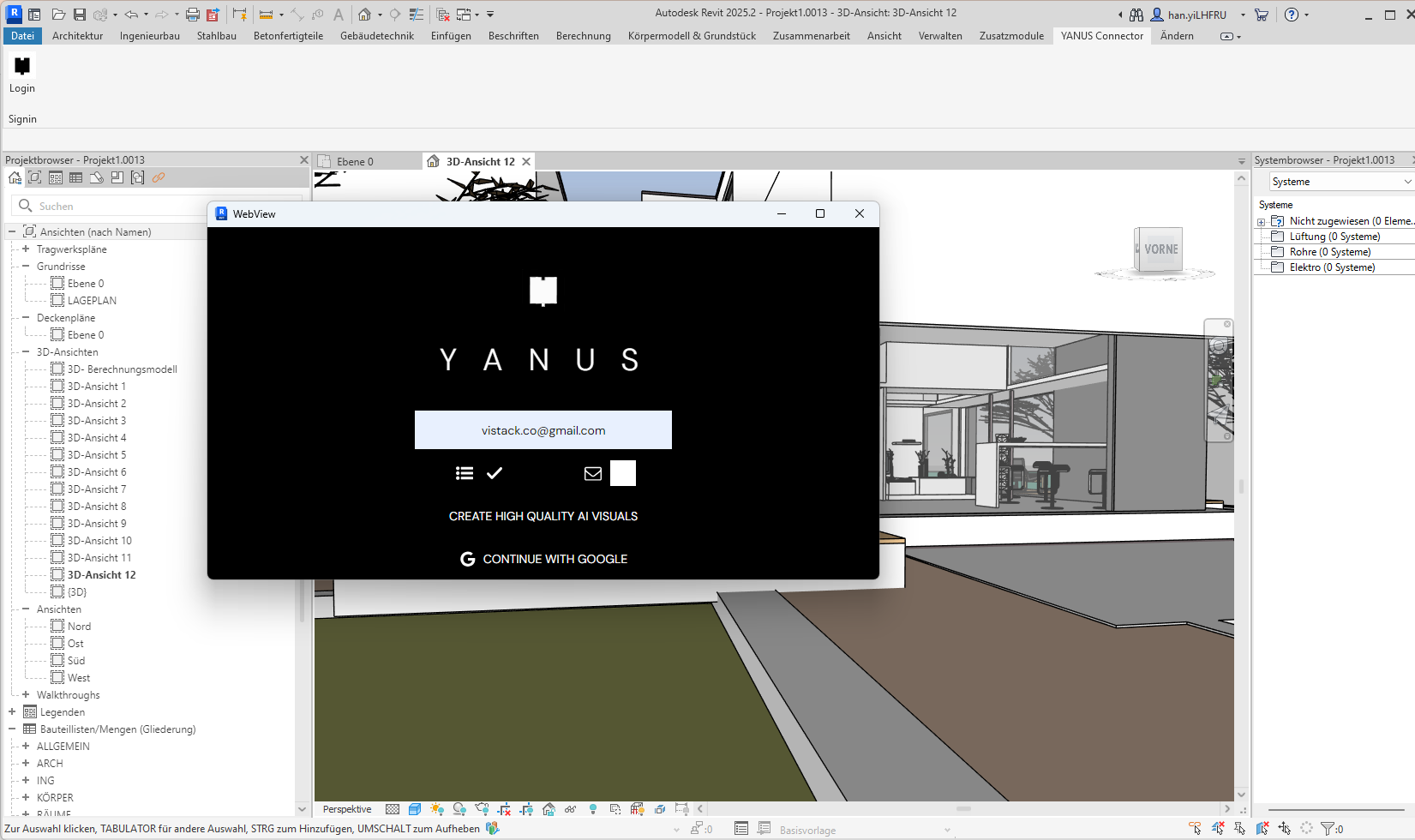1415x840 pixels.
Task: Click the ViewCube VORNE face
Action: (x=1161, y=249)
